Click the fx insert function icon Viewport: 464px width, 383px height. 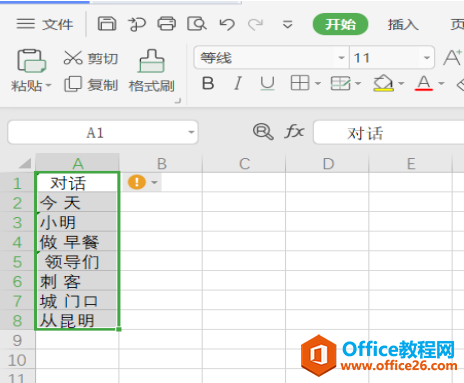click(294, 131)
